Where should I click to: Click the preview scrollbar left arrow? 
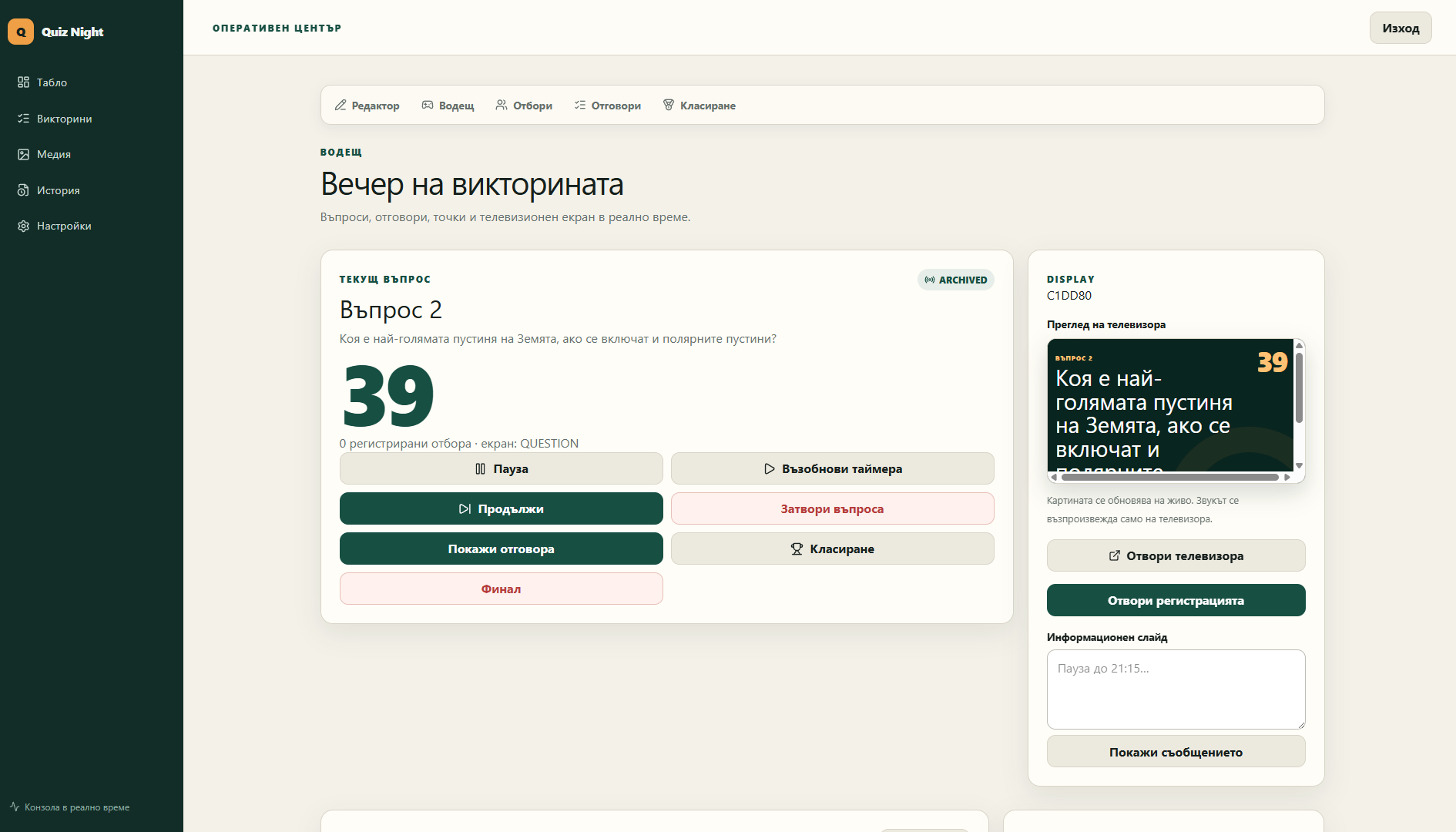pos(1054,477)
